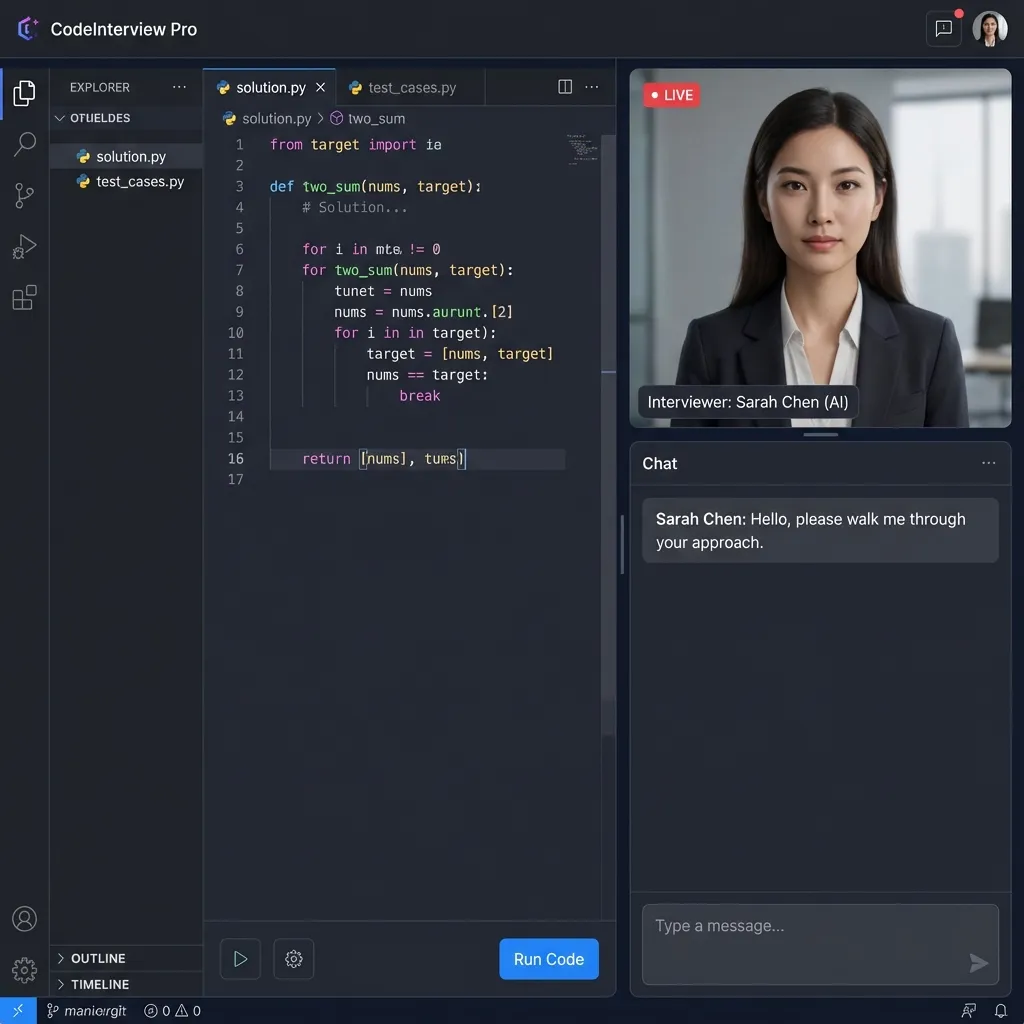Expand the TIMELINE section
Viewport: 1024px width, 1024px height.
point(97,984)
